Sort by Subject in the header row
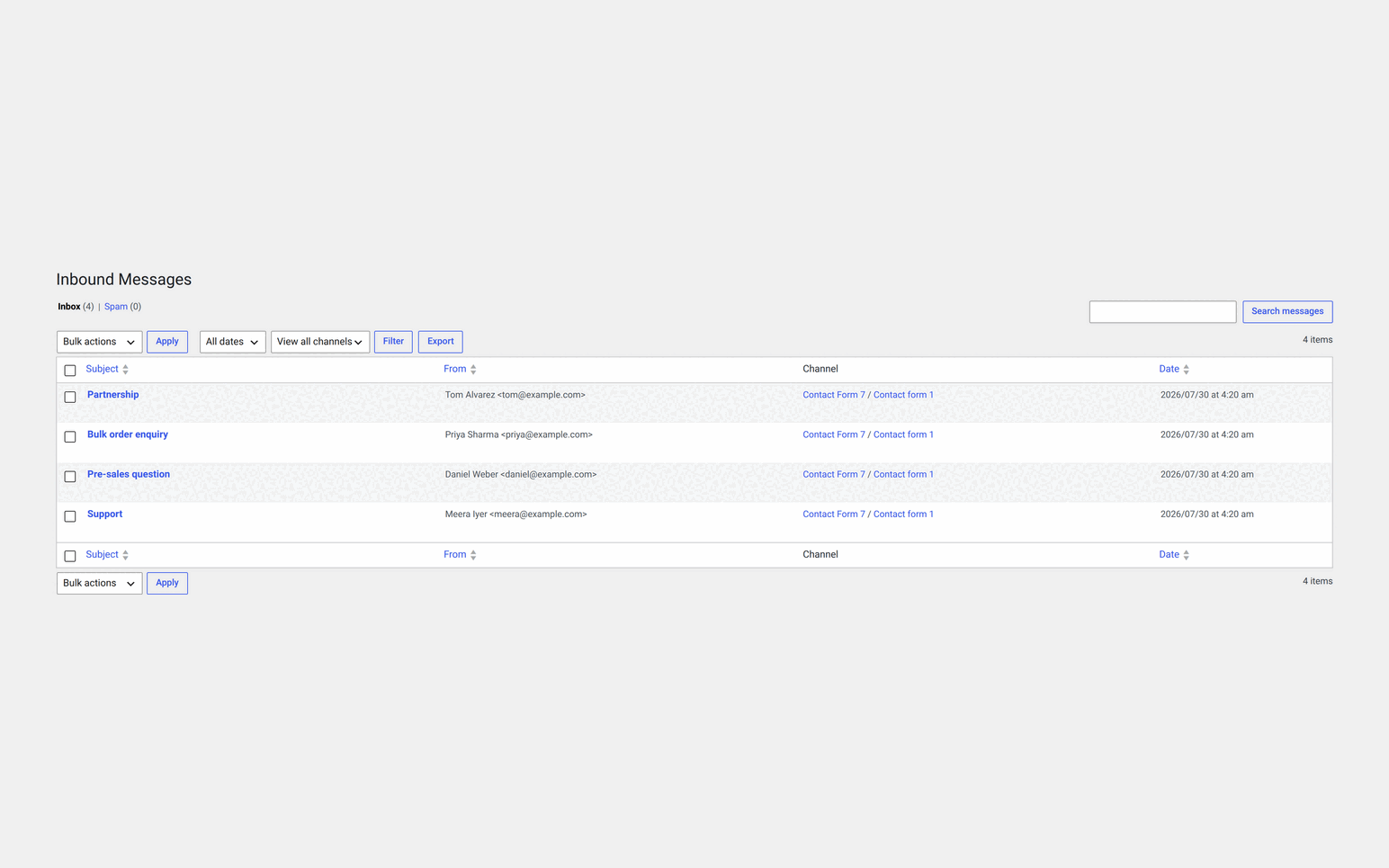This screenshot has height=868, width=1389. (x=107, y=369)
